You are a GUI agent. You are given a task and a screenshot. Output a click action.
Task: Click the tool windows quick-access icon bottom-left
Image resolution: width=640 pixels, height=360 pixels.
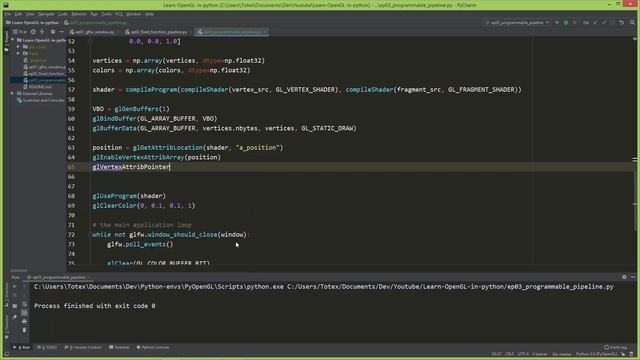pos(6,354)
